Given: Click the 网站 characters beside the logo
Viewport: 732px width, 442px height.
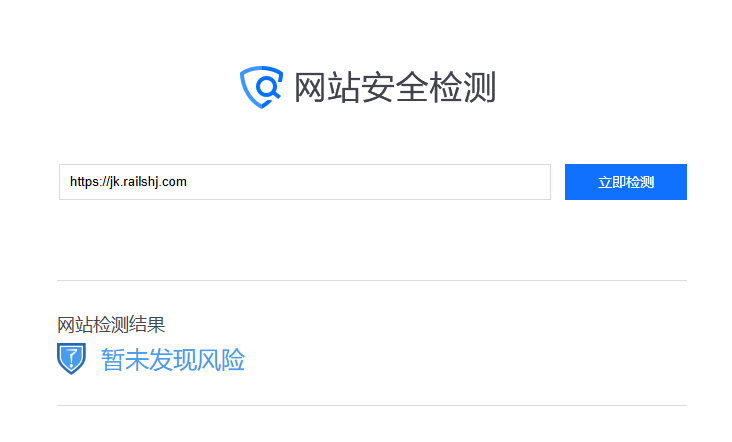Looking at the screenshot, I should (x=328, y=87).
